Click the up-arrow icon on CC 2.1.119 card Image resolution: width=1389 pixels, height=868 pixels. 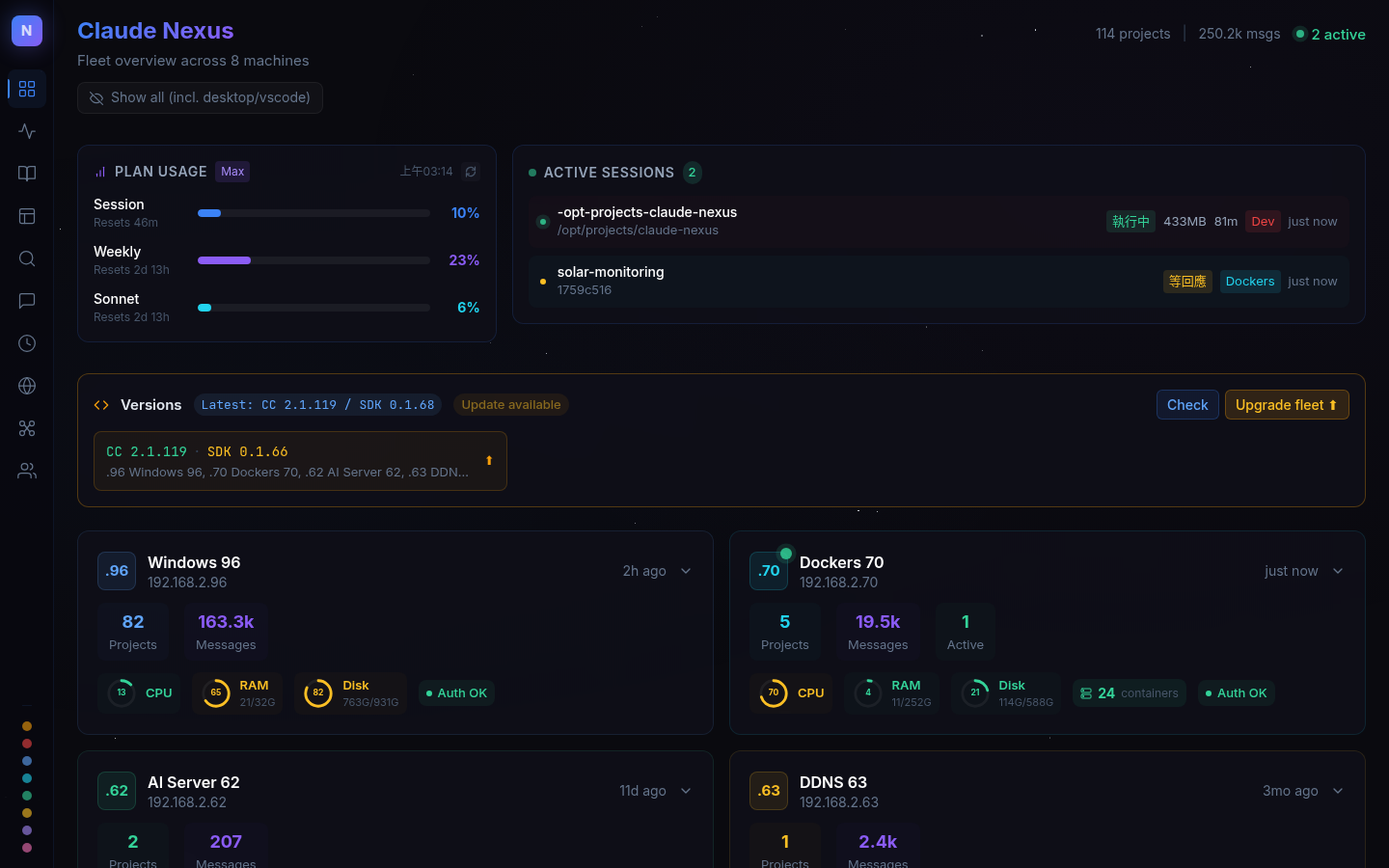[489, 461]
